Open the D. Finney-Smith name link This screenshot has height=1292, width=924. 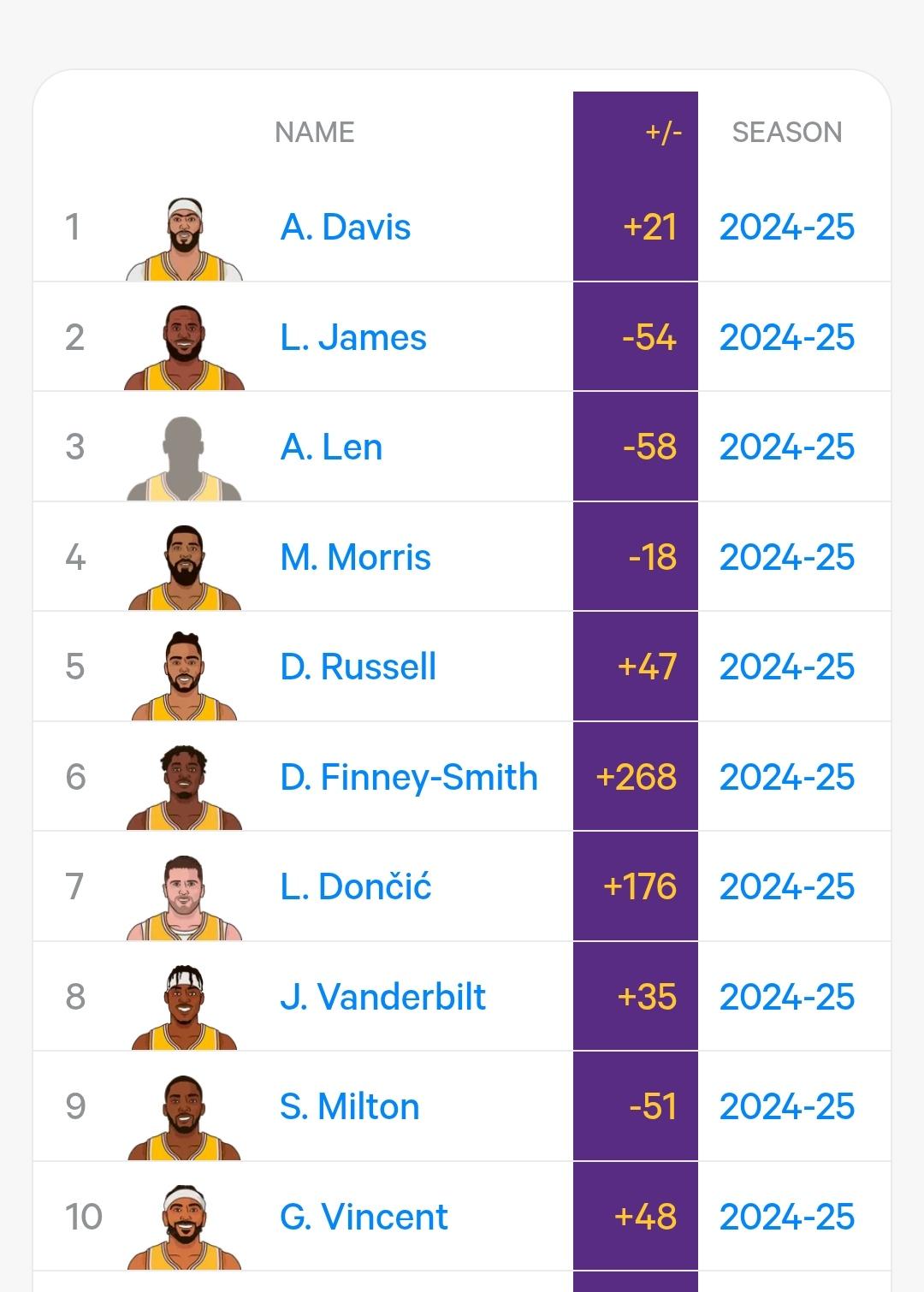(x=409, y=778)
